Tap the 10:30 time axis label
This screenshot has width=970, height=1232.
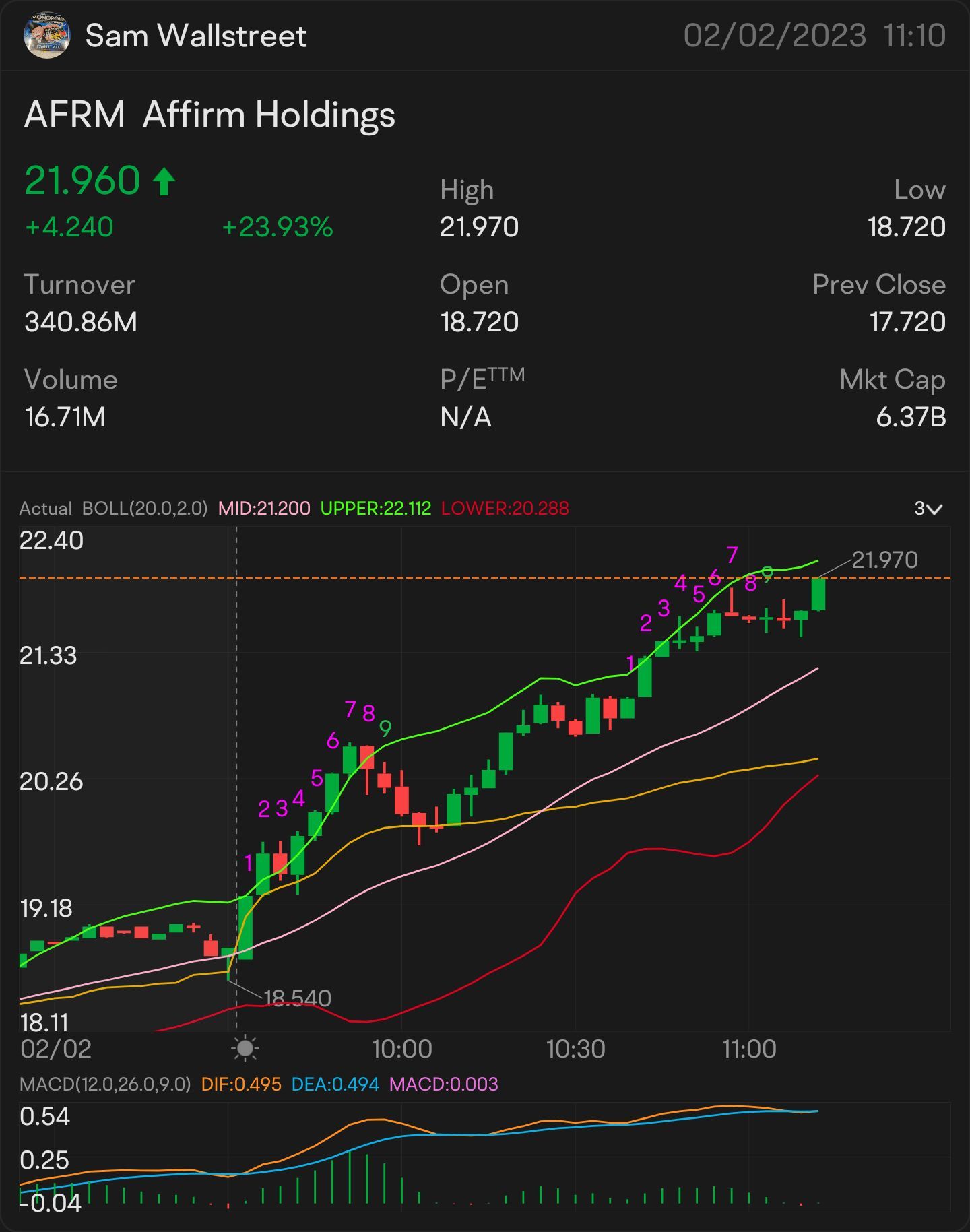[575, 1049]
